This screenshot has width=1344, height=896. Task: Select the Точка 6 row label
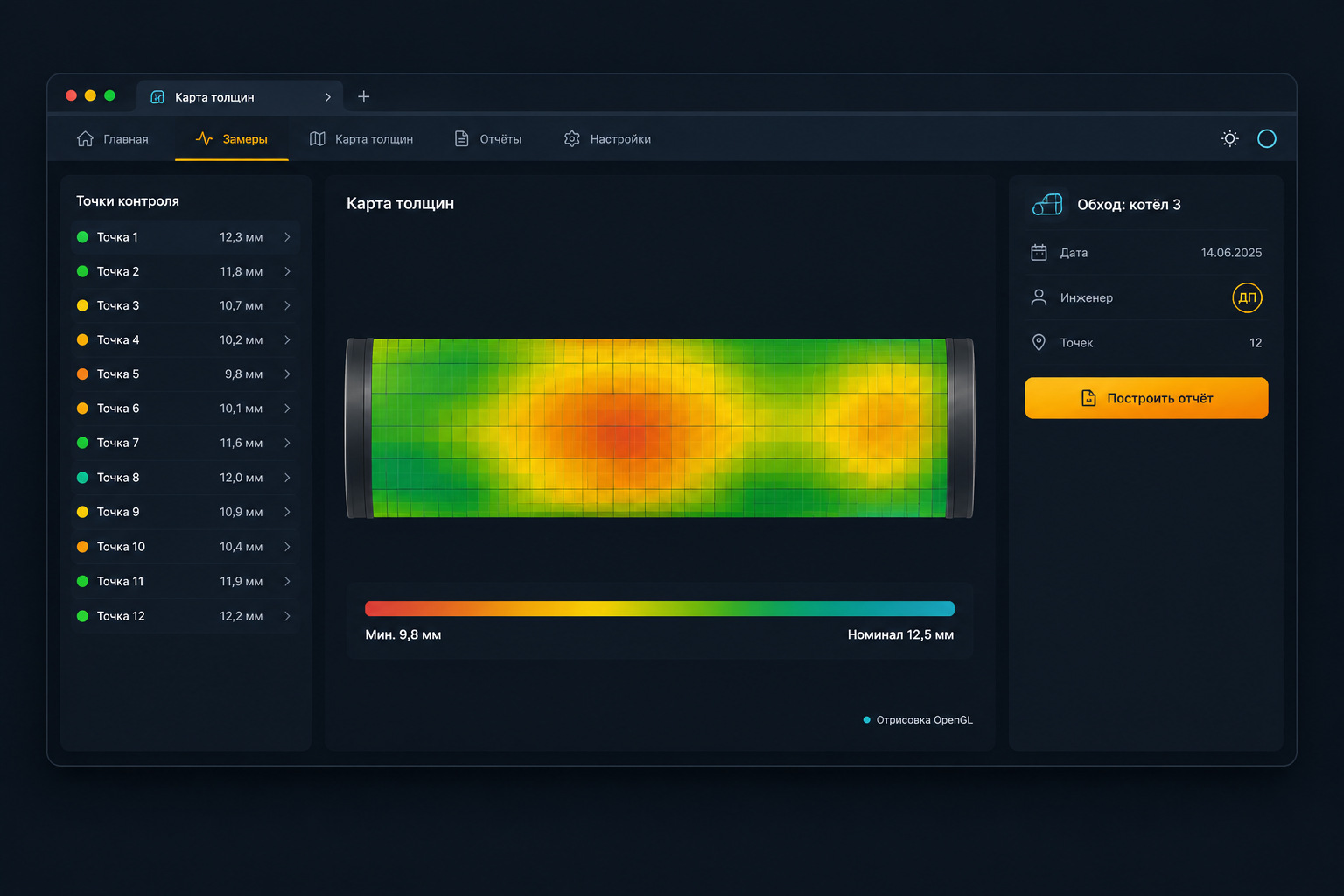point(118,408)
